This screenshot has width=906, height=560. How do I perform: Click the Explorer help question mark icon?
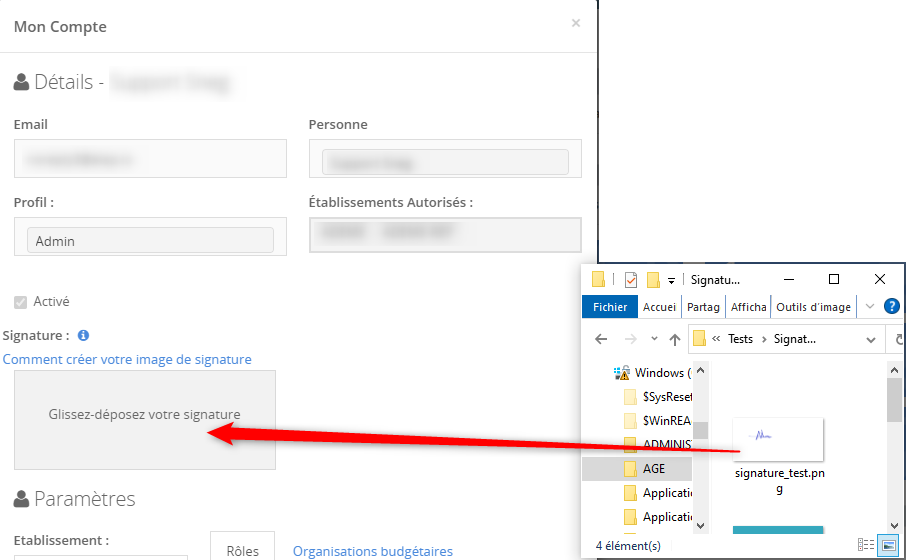coord(891,307)
